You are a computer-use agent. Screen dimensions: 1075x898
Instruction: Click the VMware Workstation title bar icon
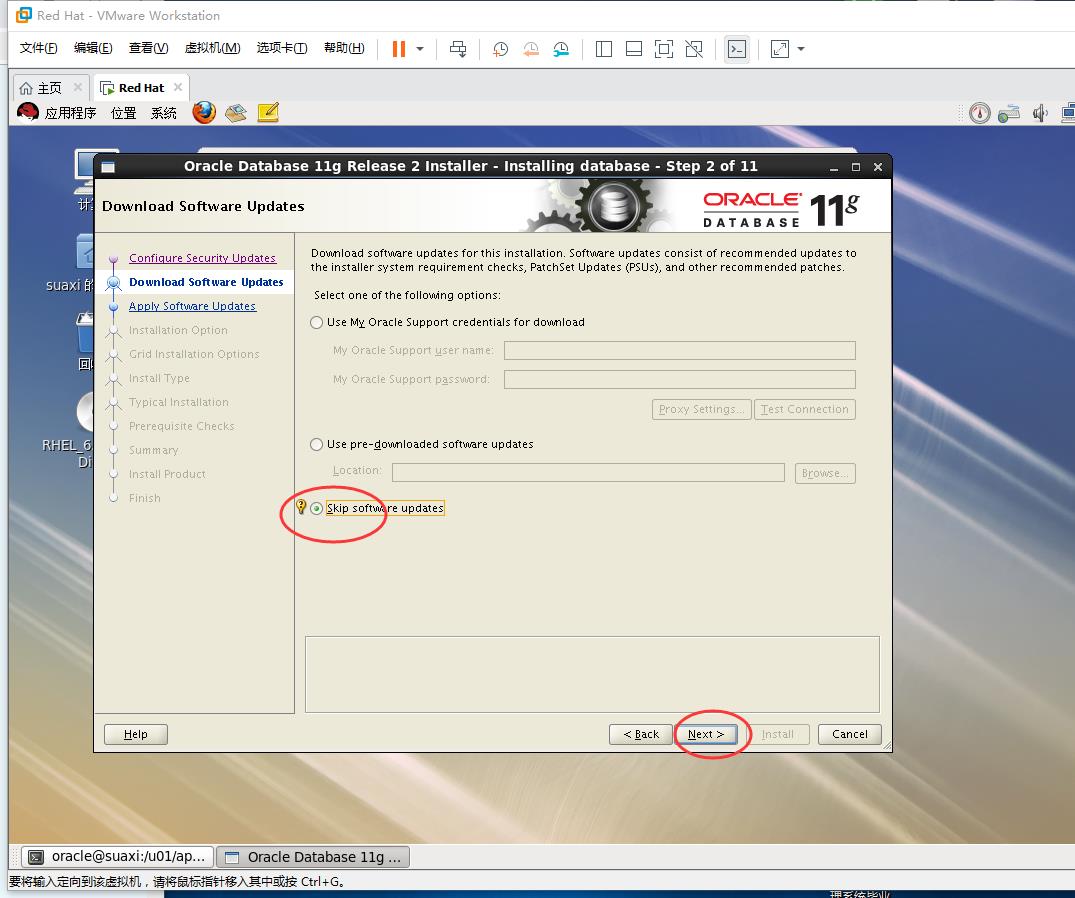pyautogui.click(x=23, y=14)
